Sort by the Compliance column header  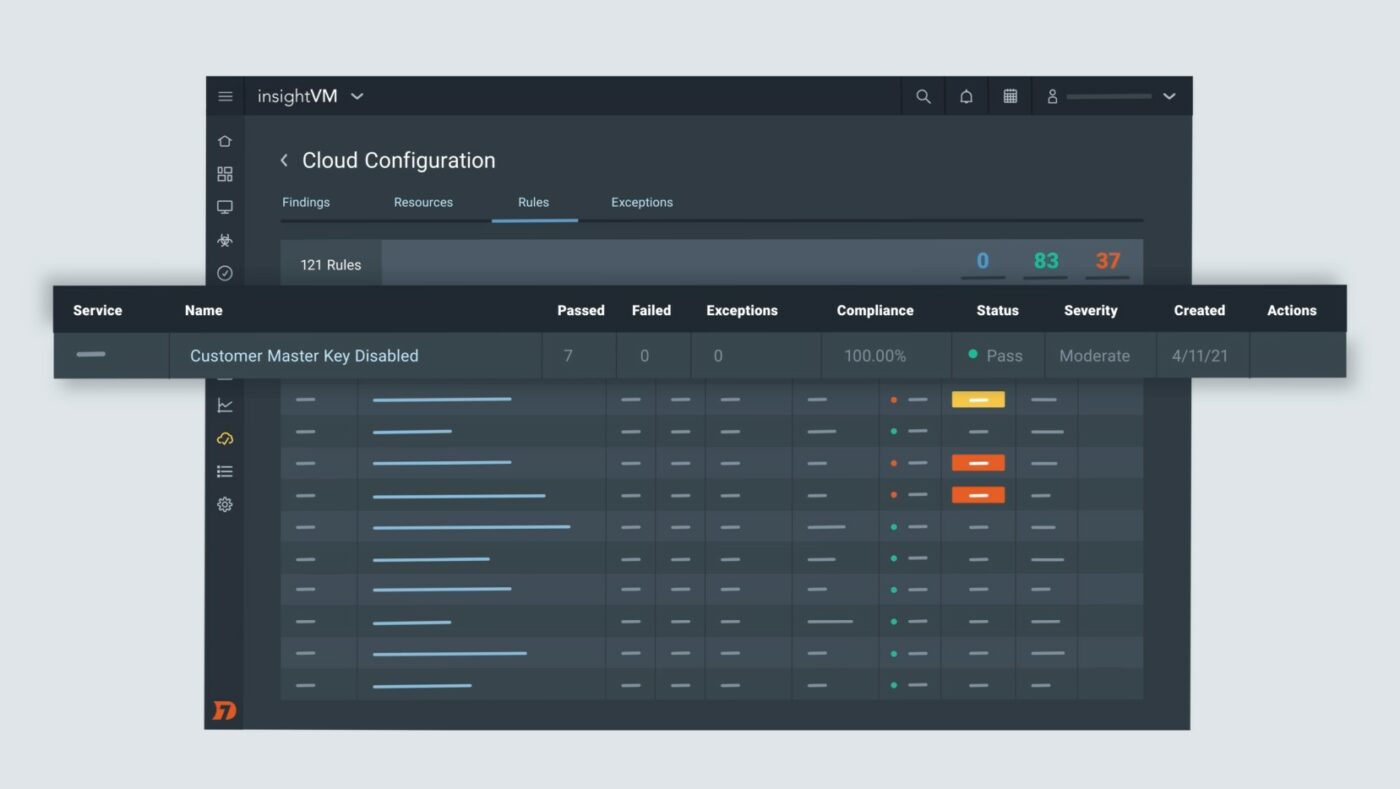click(x=875, y=310)
